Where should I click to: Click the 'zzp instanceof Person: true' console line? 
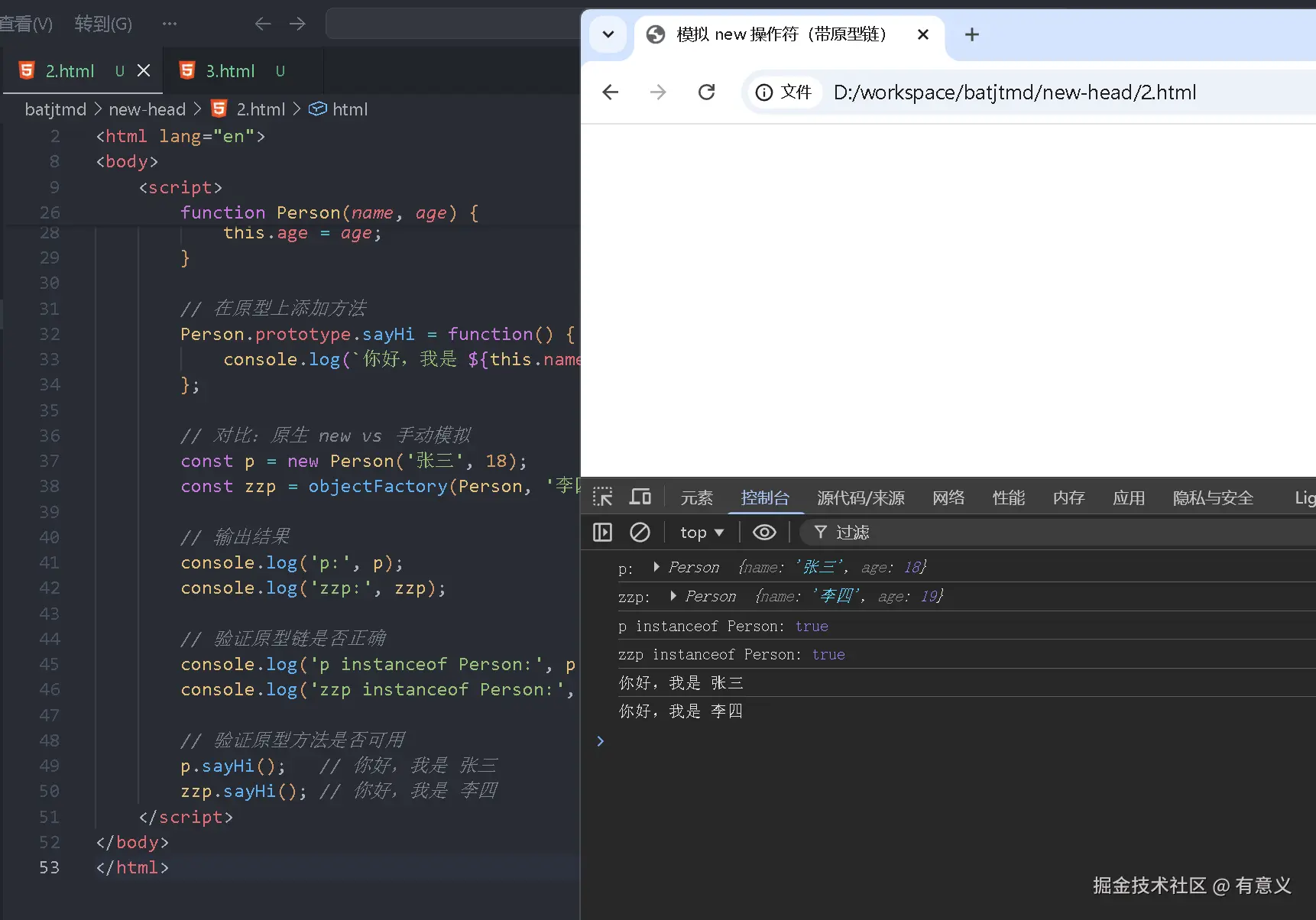pos(731,654)
